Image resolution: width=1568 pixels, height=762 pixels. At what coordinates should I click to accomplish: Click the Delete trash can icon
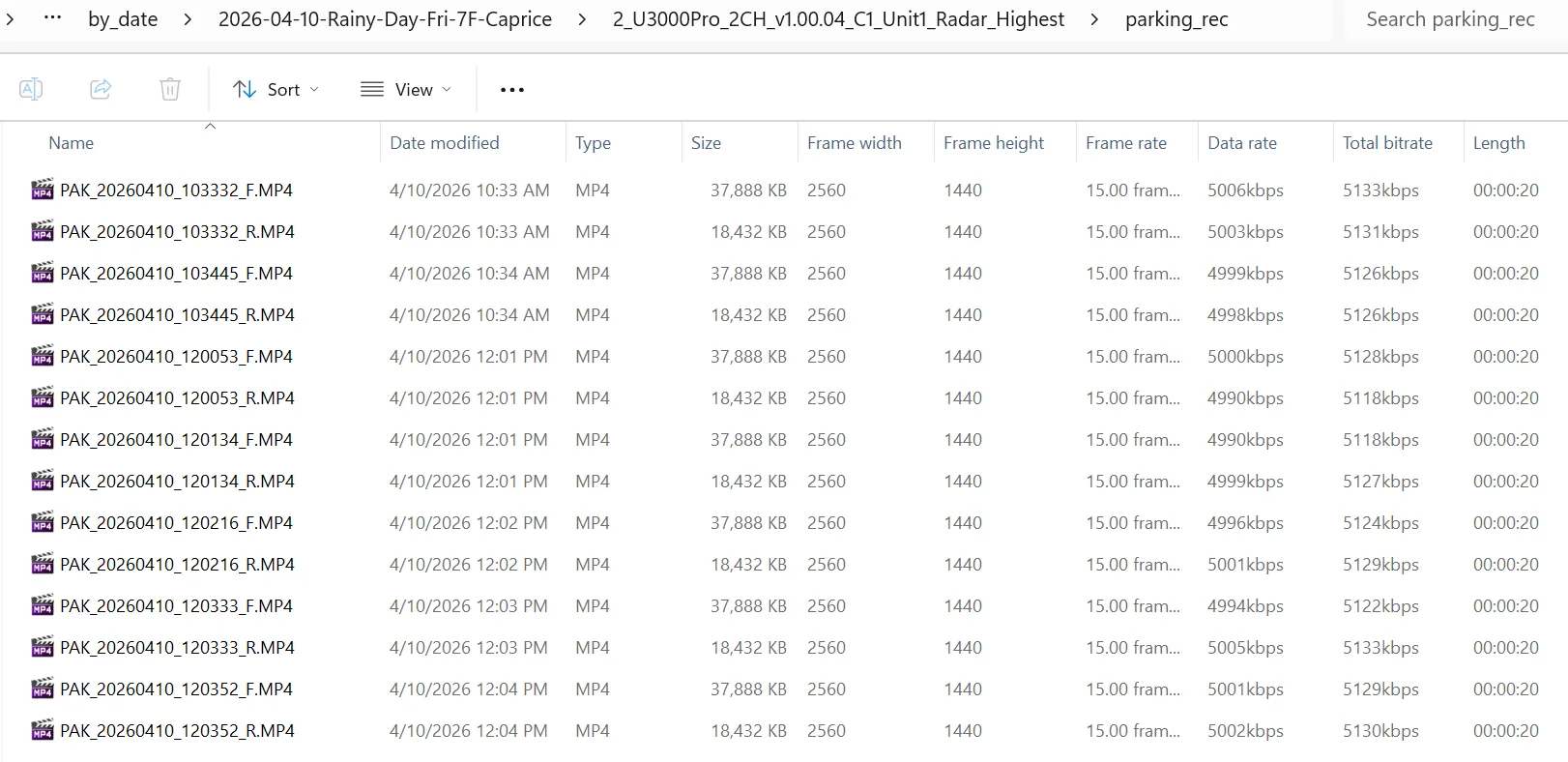point(170,89)
